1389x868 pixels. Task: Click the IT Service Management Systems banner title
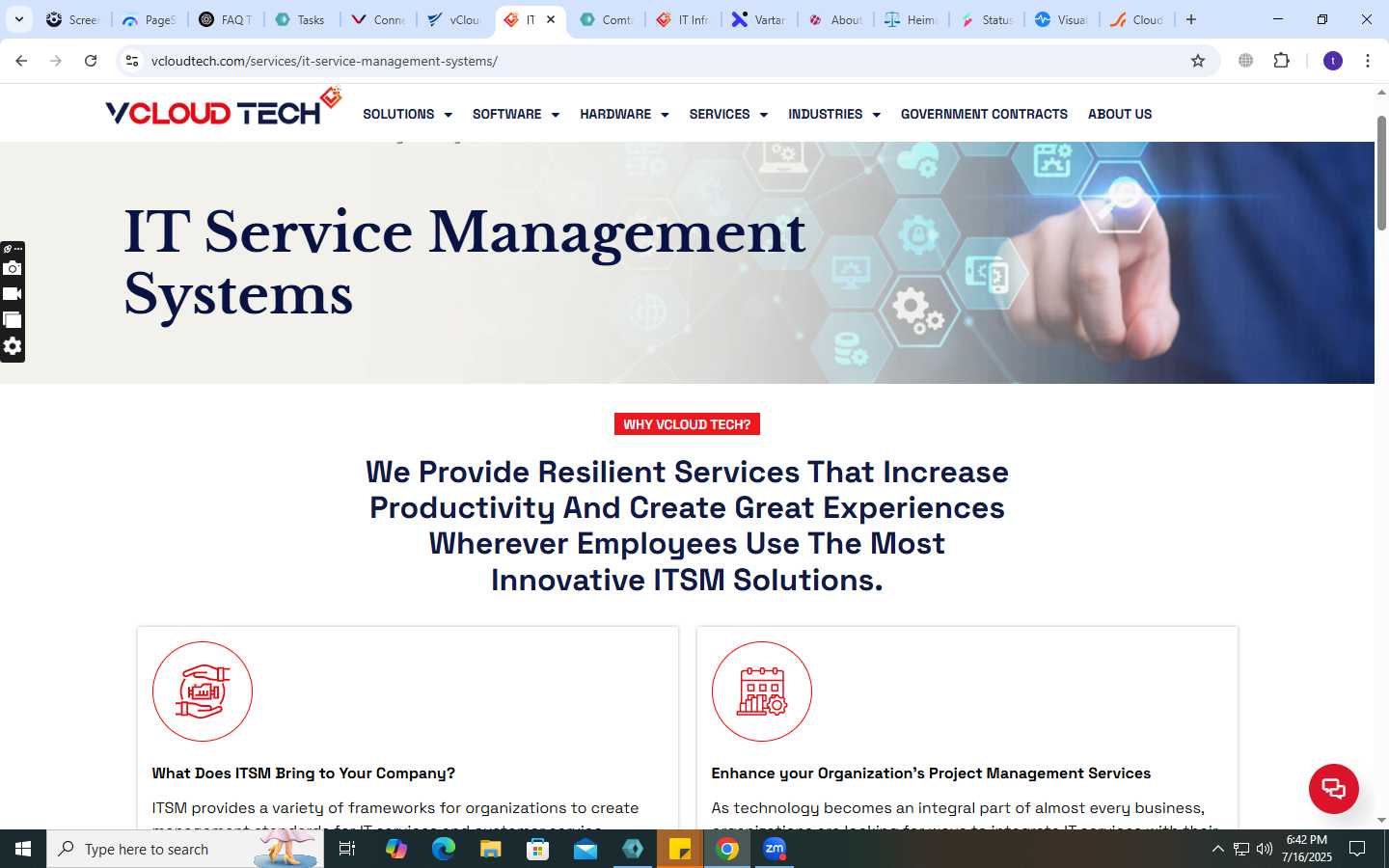coord(464,262)
